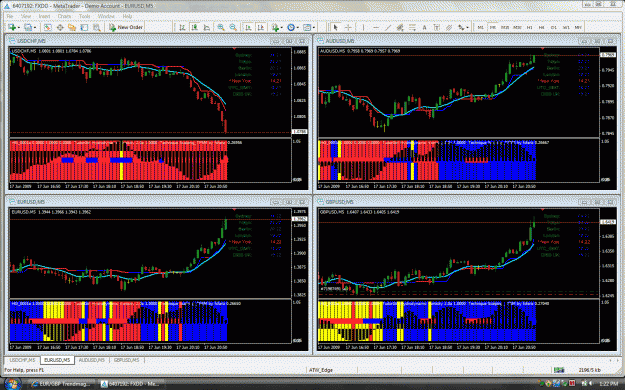Viewport: 625px width, 390px height.
Task: Switch chart to Candlesticks type
Action: 195,27
